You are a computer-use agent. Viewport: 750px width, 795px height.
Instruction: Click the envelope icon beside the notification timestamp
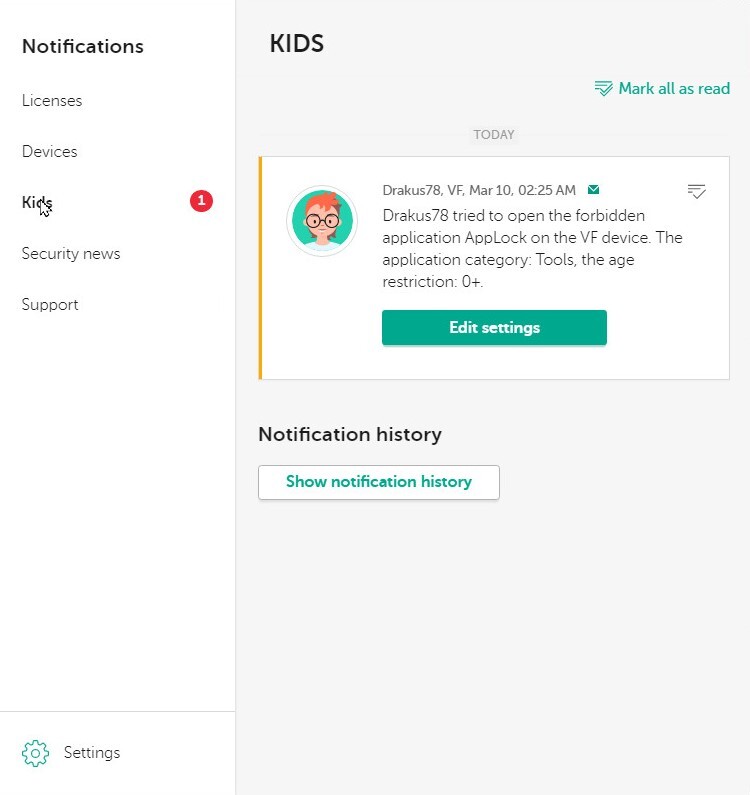click(594, 190)
